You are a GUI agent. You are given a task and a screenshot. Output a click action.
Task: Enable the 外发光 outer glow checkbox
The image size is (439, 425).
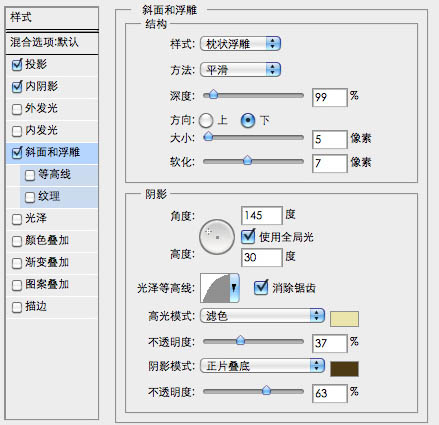pyautogui.click(x=17, y=109)
